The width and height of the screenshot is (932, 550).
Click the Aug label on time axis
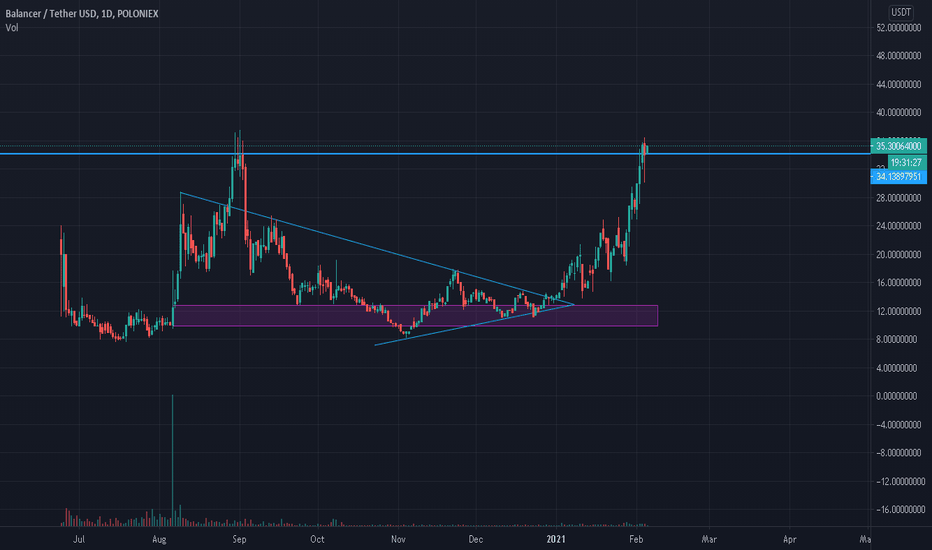click(159, 539)
